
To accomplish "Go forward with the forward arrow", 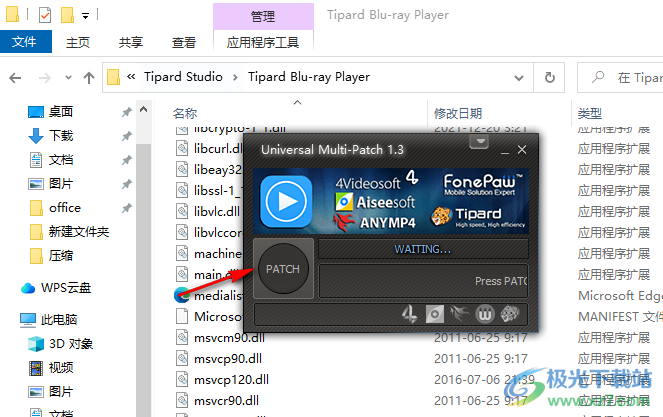I will pyautogui.click(x=44, y=78).
